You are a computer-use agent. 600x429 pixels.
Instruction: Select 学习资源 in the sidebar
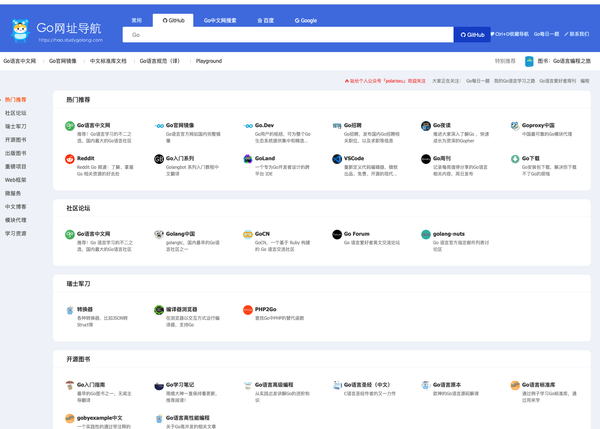[x=16, y=233]
